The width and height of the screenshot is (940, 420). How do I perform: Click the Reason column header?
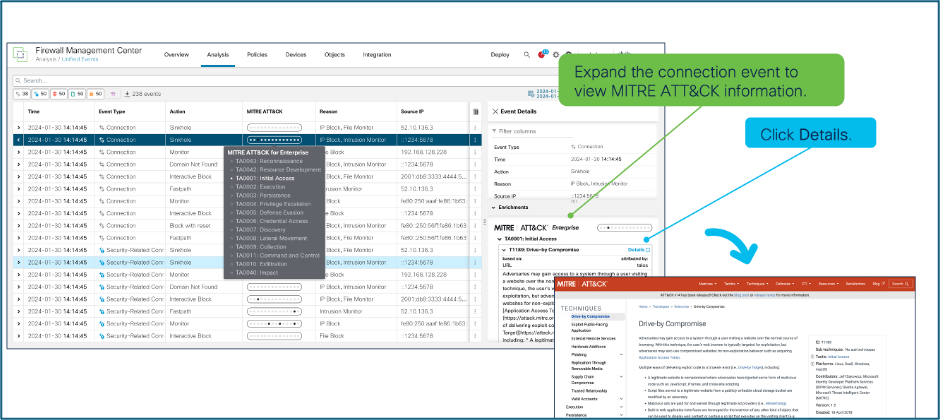(329, 111)
